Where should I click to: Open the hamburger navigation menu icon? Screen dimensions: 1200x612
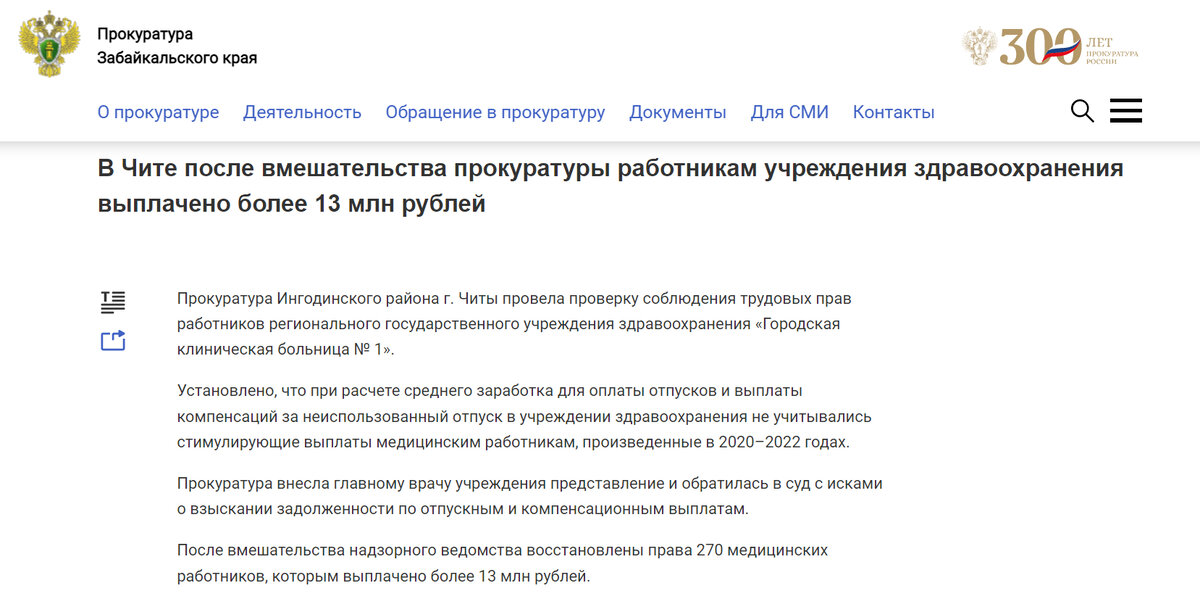(1126, 110)
